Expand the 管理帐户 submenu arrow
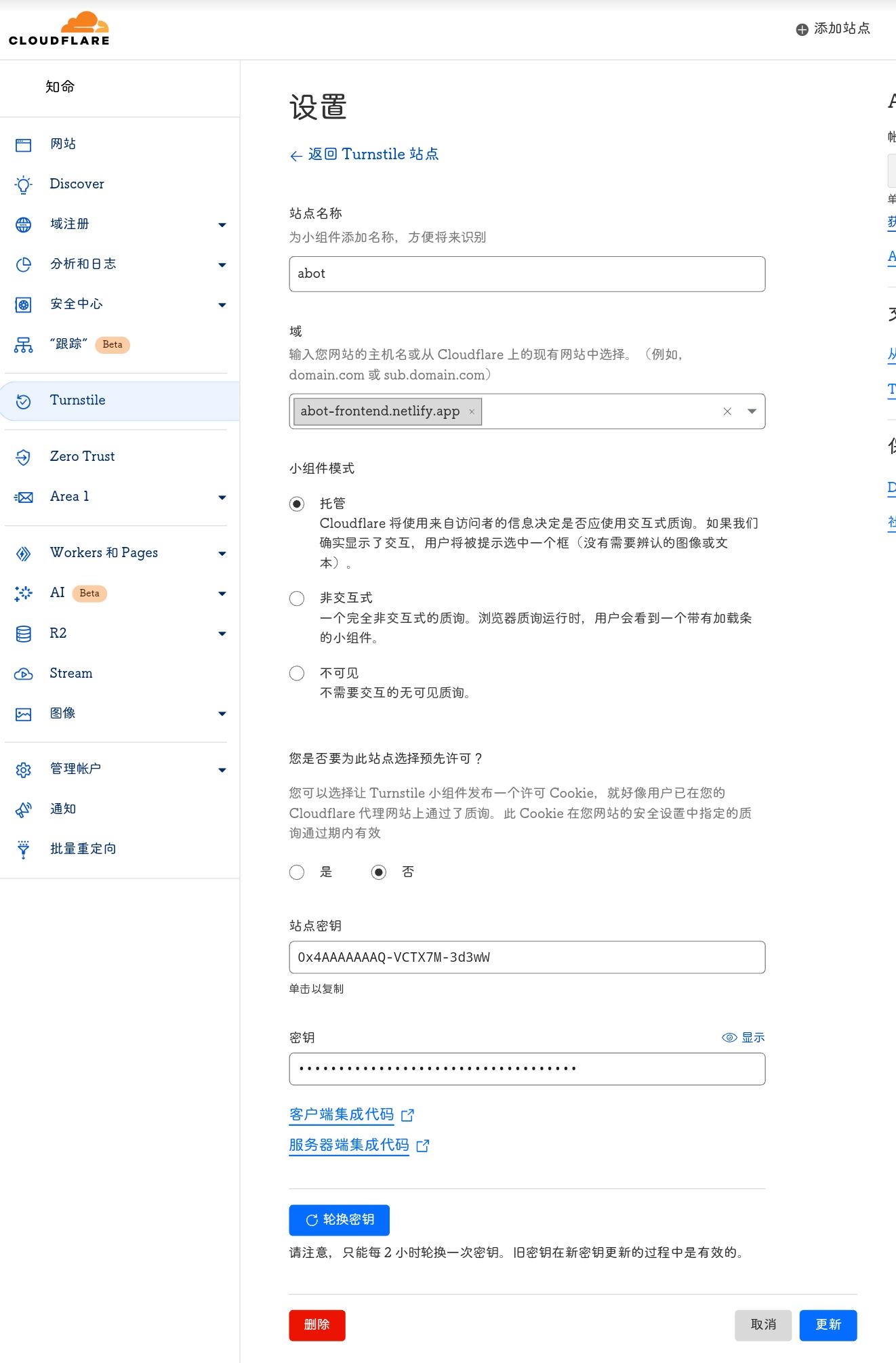Viewport: 896px width, 1363px height. click(x=222, y=769)
